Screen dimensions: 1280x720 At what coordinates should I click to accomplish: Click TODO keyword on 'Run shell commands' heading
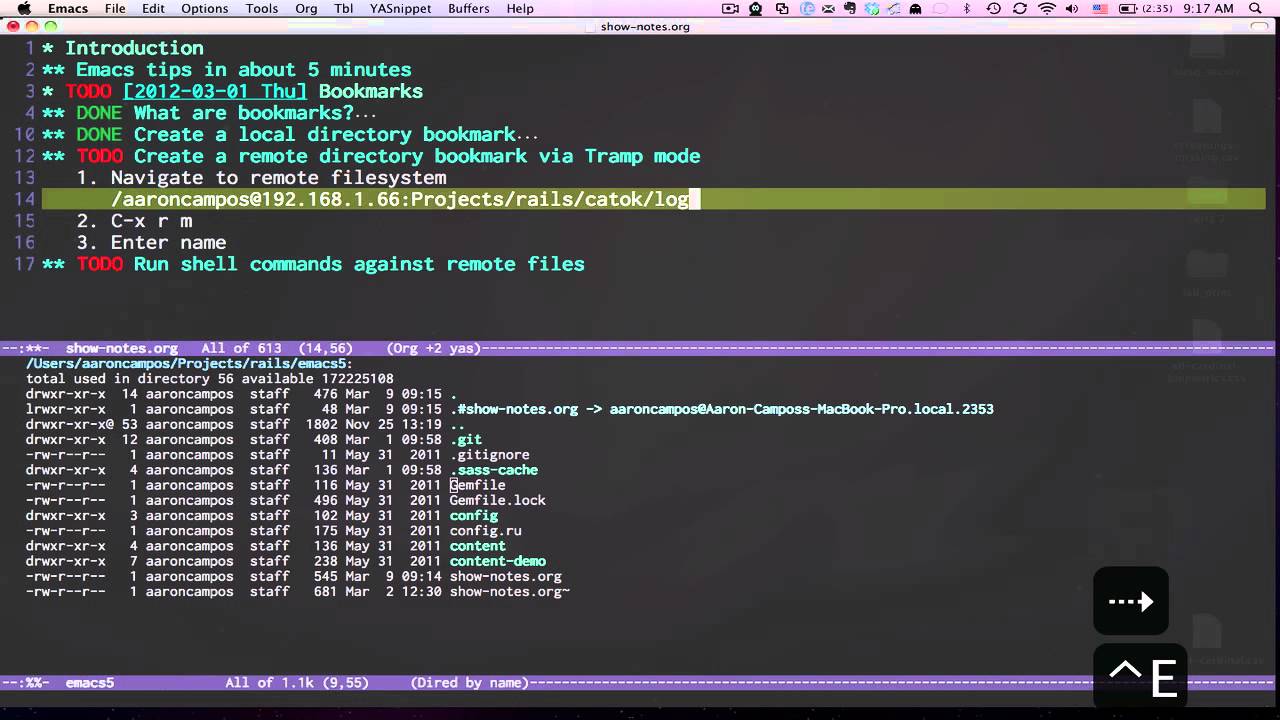[99, 264]
